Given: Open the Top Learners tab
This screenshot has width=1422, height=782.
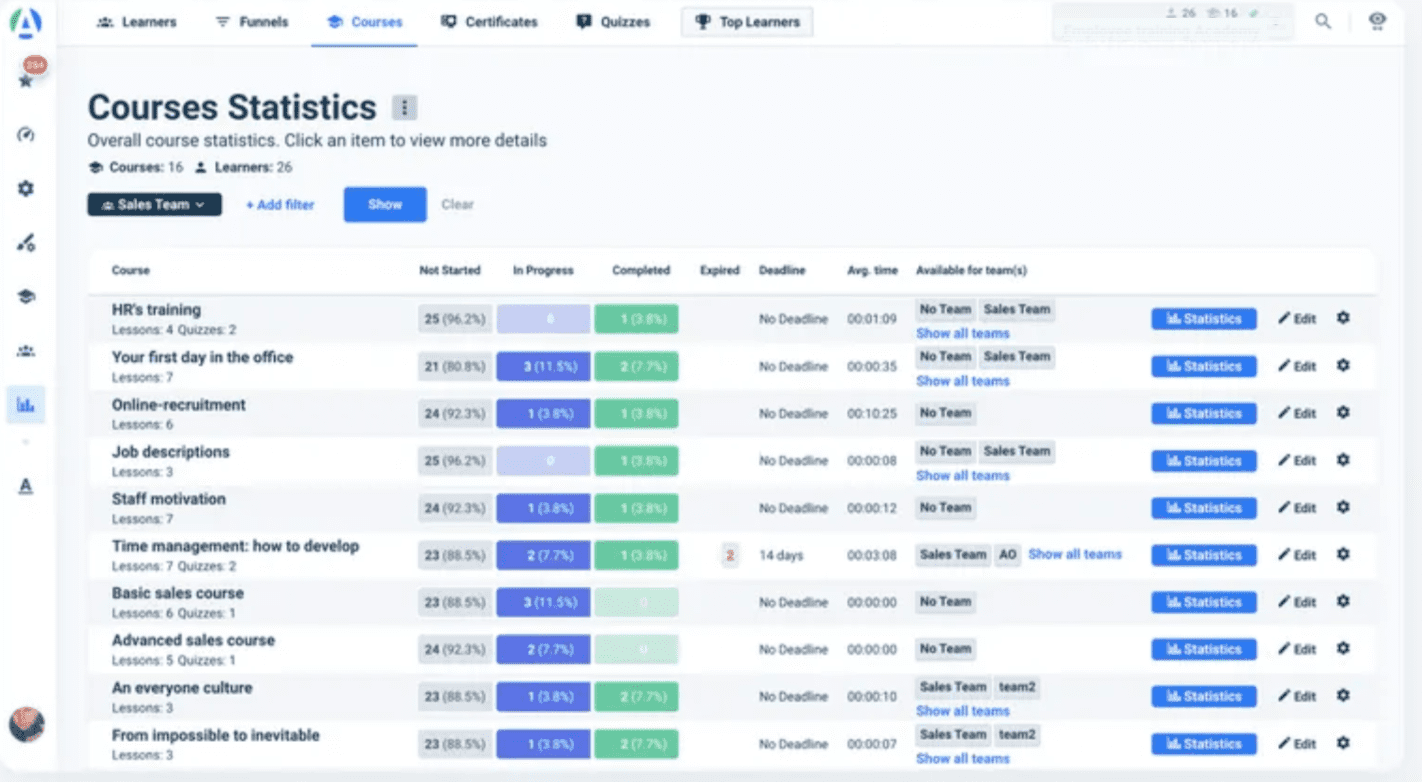Looking at the screenshot, I should [747, 22].
